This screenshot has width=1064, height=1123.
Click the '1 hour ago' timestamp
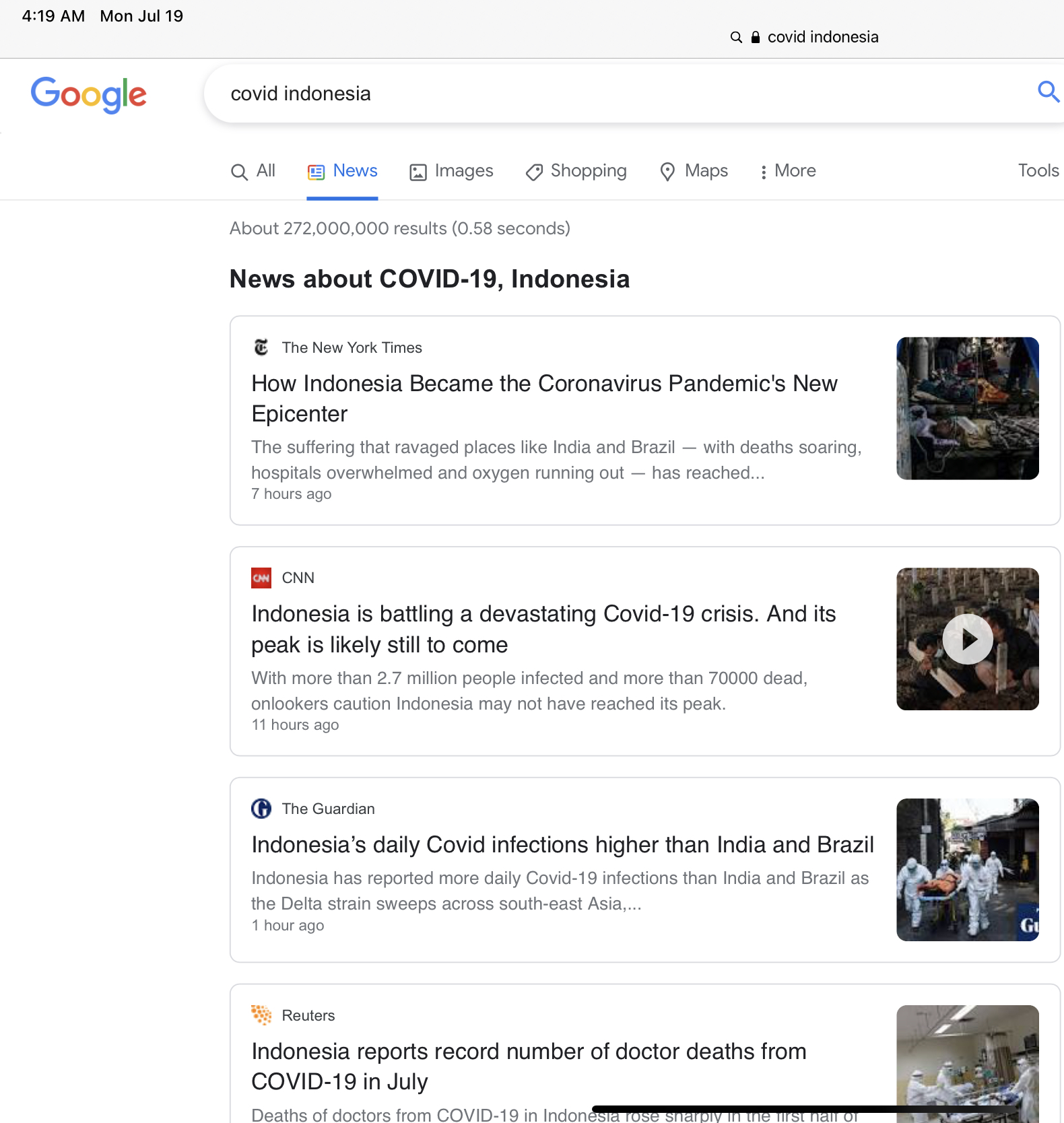tap(288, 925)
